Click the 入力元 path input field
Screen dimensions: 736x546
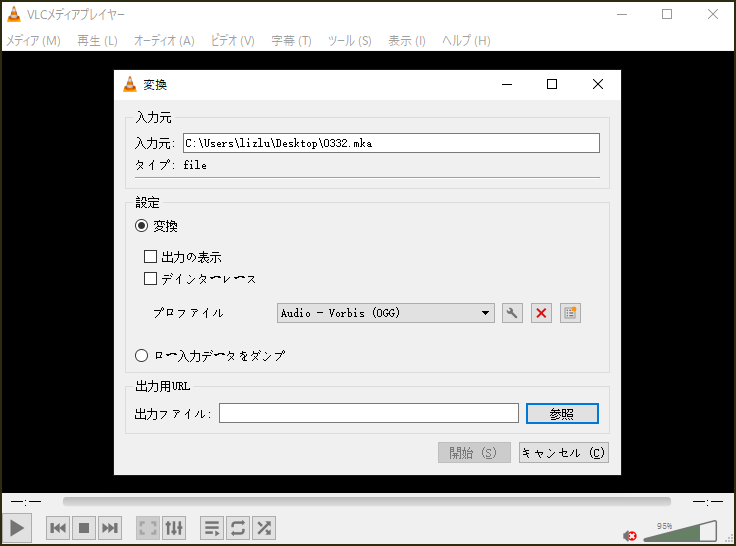click(x=391, y=143)
